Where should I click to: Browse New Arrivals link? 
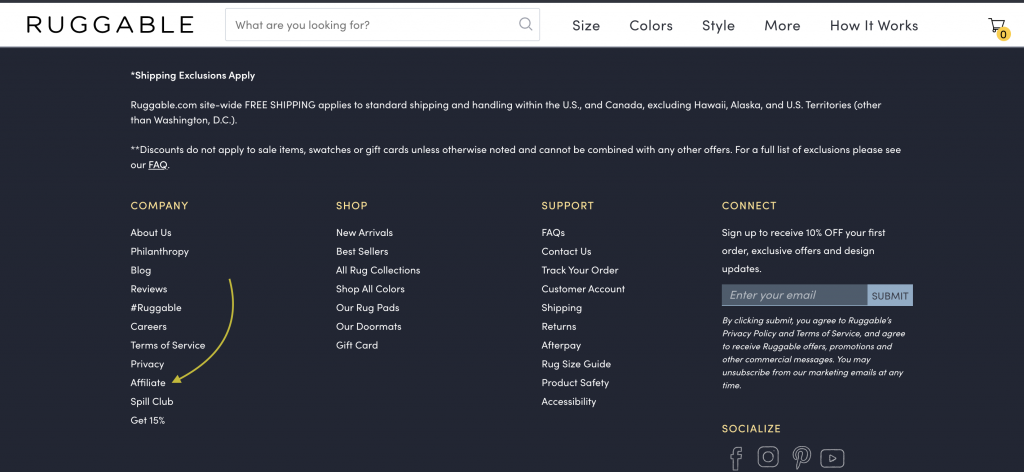(x=364, y=232)
